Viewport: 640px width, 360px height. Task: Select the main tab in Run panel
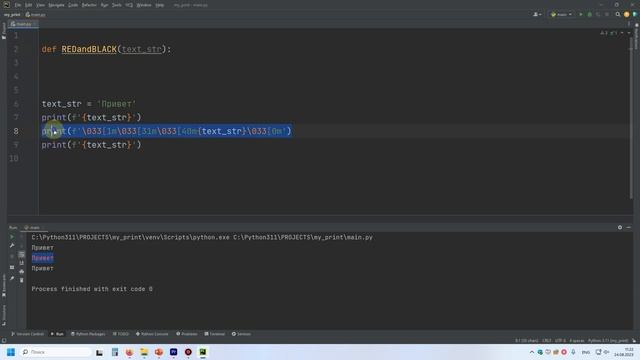(x=32, y=227)
